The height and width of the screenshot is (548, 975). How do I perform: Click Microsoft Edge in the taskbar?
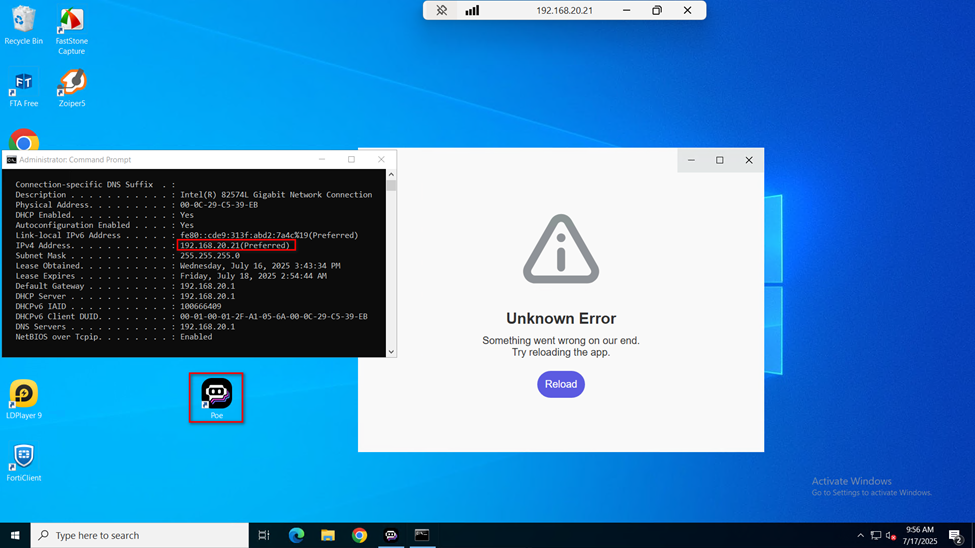(x=296, y=535)
